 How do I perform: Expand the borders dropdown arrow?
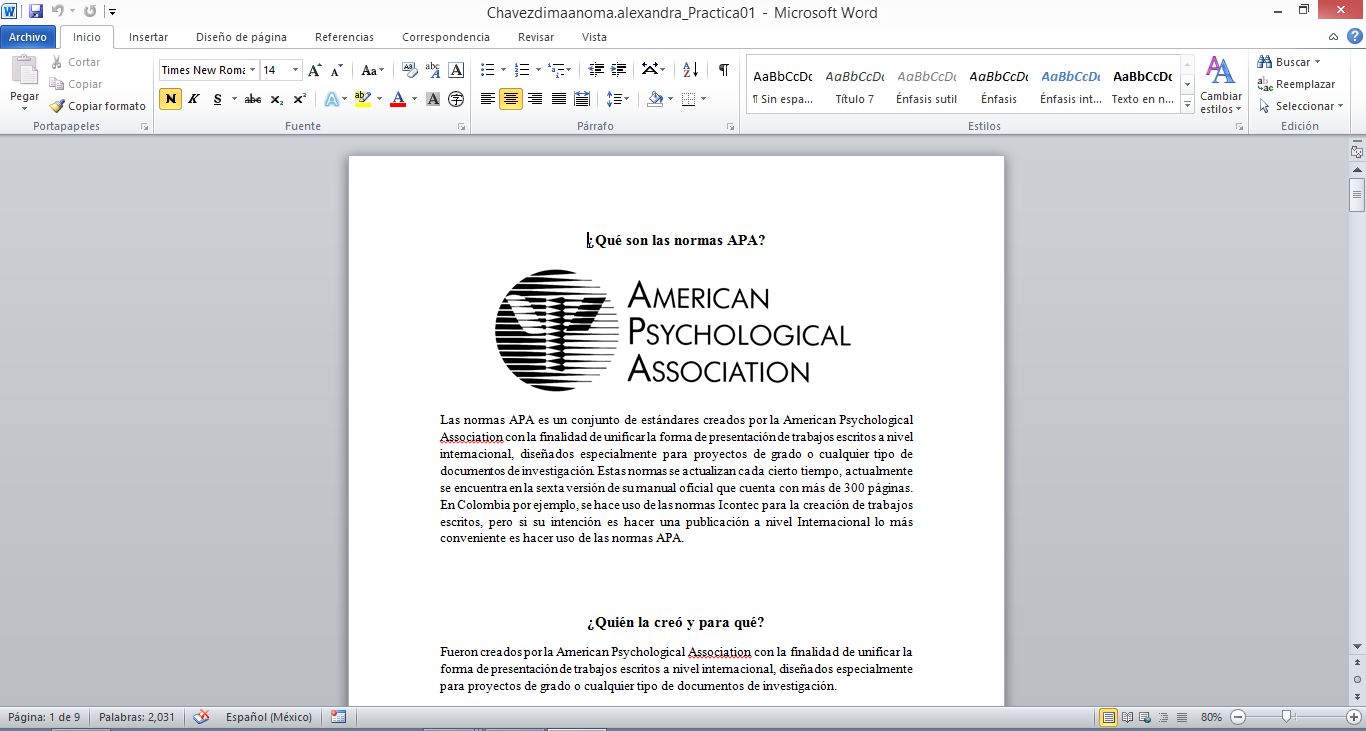[x=703, y=99]
